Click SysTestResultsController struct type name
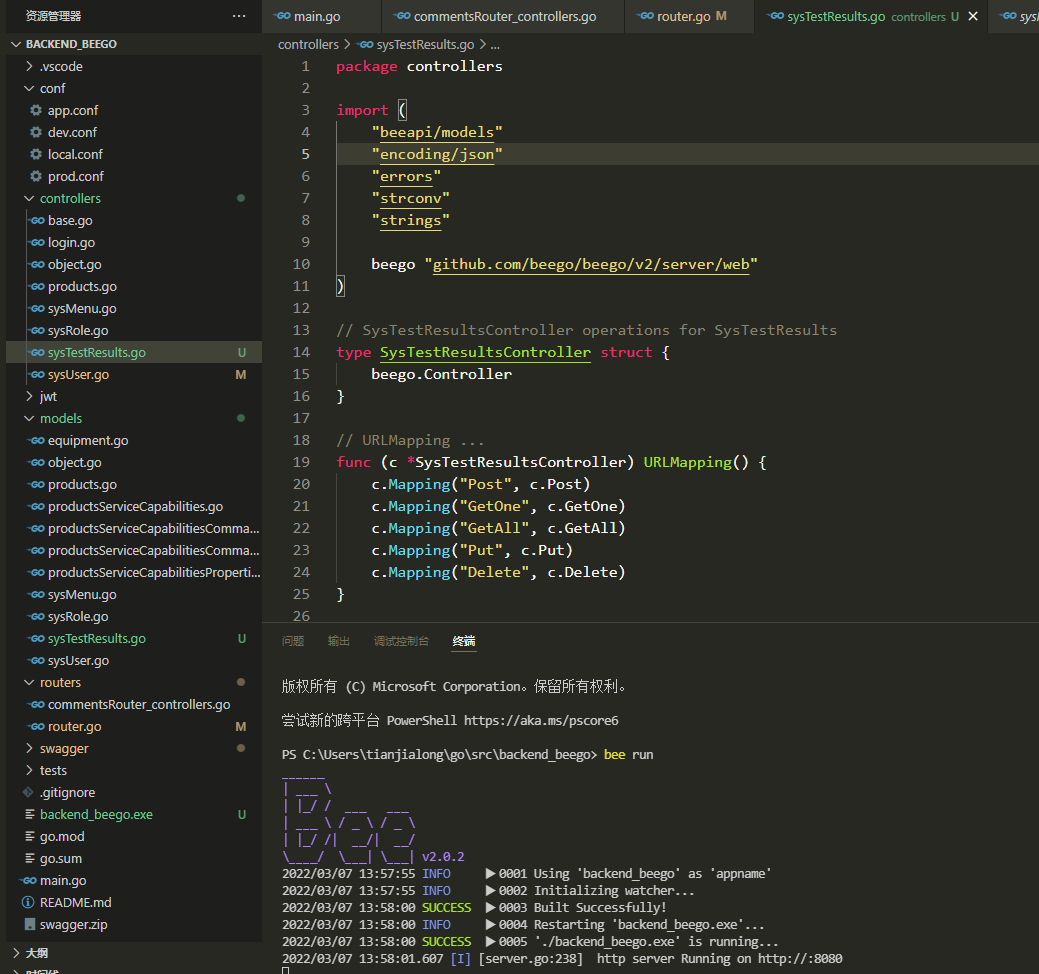Screen dimensions: 1039x974 (x=485, y=352)
